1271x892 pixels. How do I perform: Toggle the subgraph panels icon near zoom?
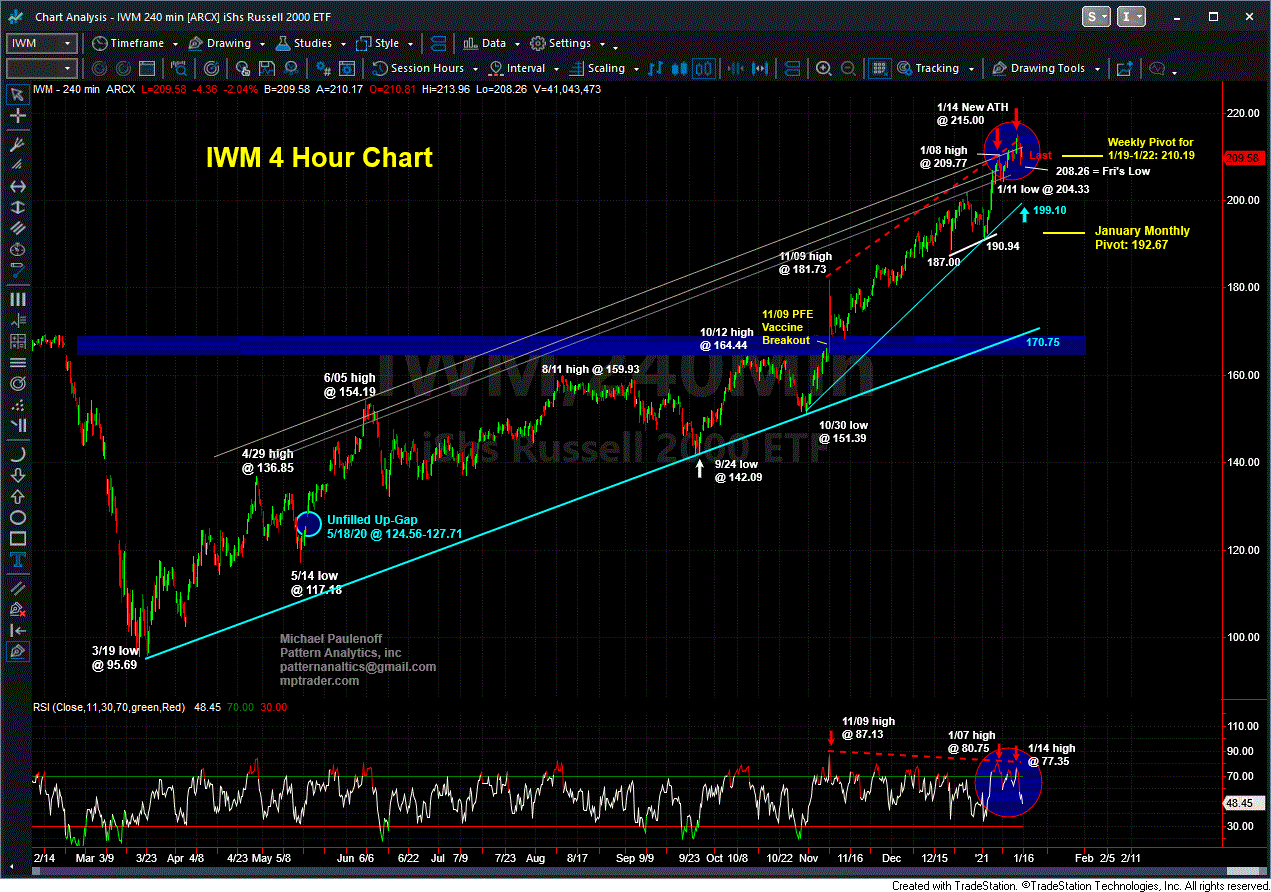point(791,68)
